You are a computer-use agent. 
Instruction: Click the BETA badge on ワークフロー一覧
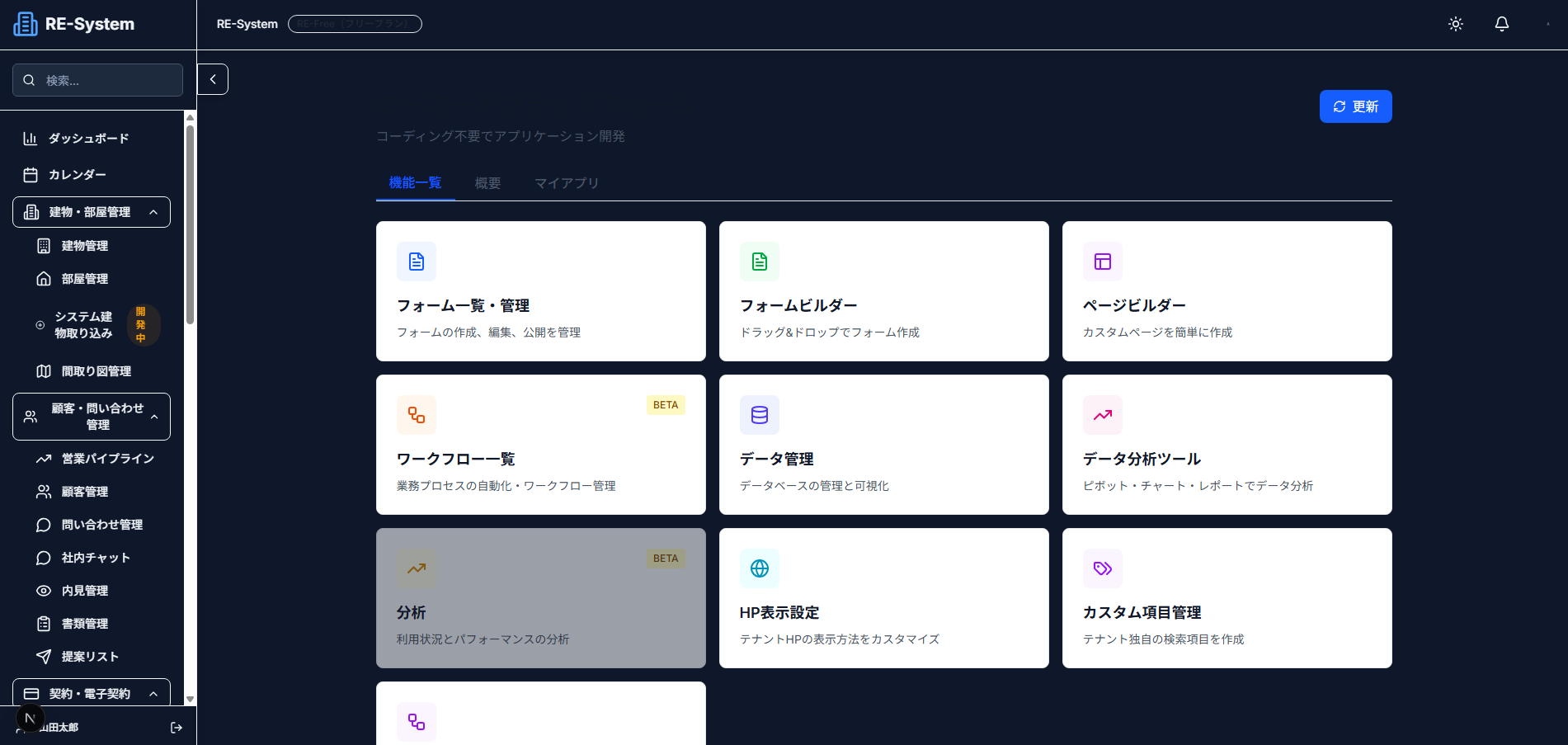point(666,405)
